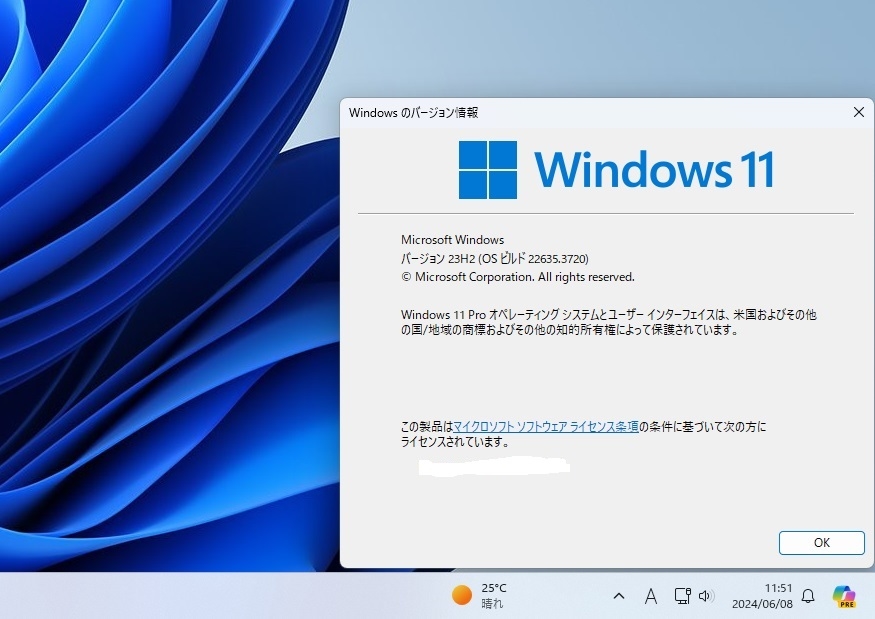Launch Copilot preview icon in taskbar
This screenshot has width=875, height=619.
(x=844, y=596)
